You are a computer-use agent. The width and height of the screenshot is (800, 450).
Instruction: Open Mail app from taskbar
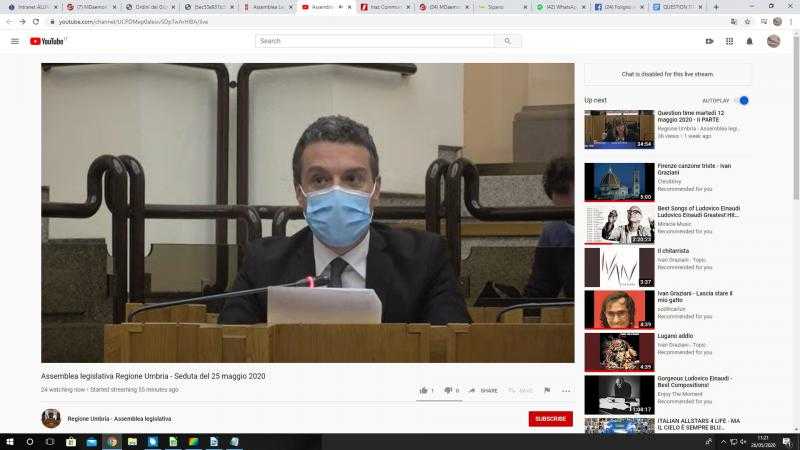pyautogui.click(x=91, y=442)
